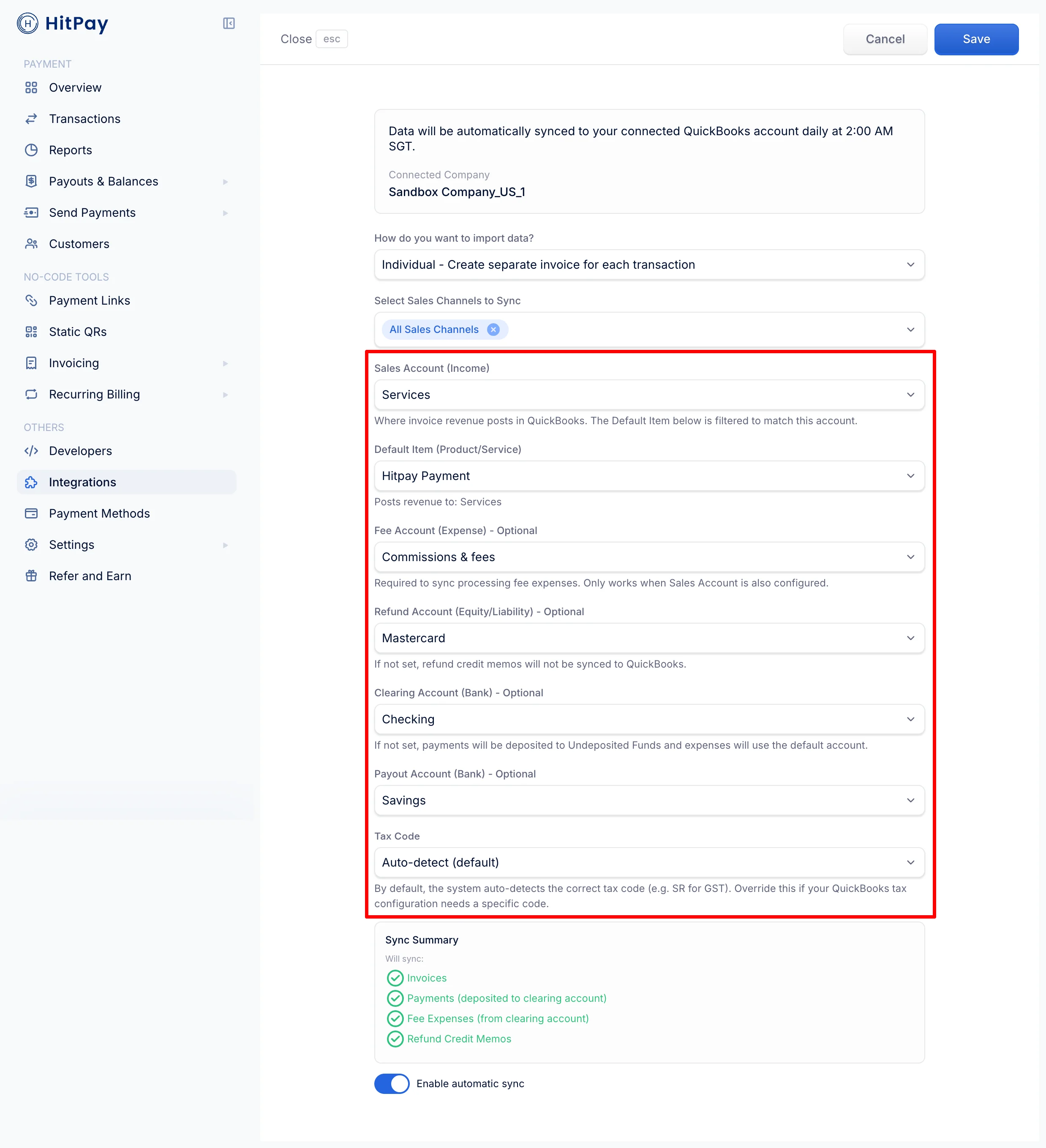Click the Fee Expenses check icon
The height and width of the screenshot is (1148, 1046).
point(395,1019)
